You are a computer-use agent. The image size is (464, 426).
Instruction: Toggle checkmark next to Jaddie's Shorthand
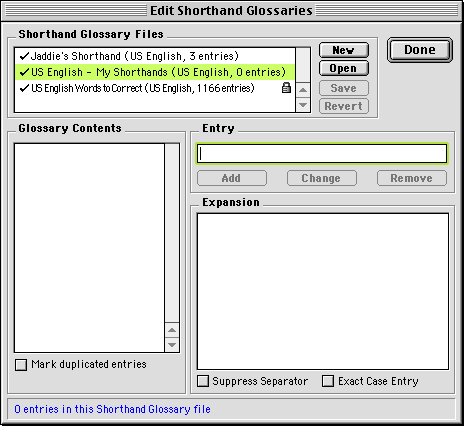point(24,56)
